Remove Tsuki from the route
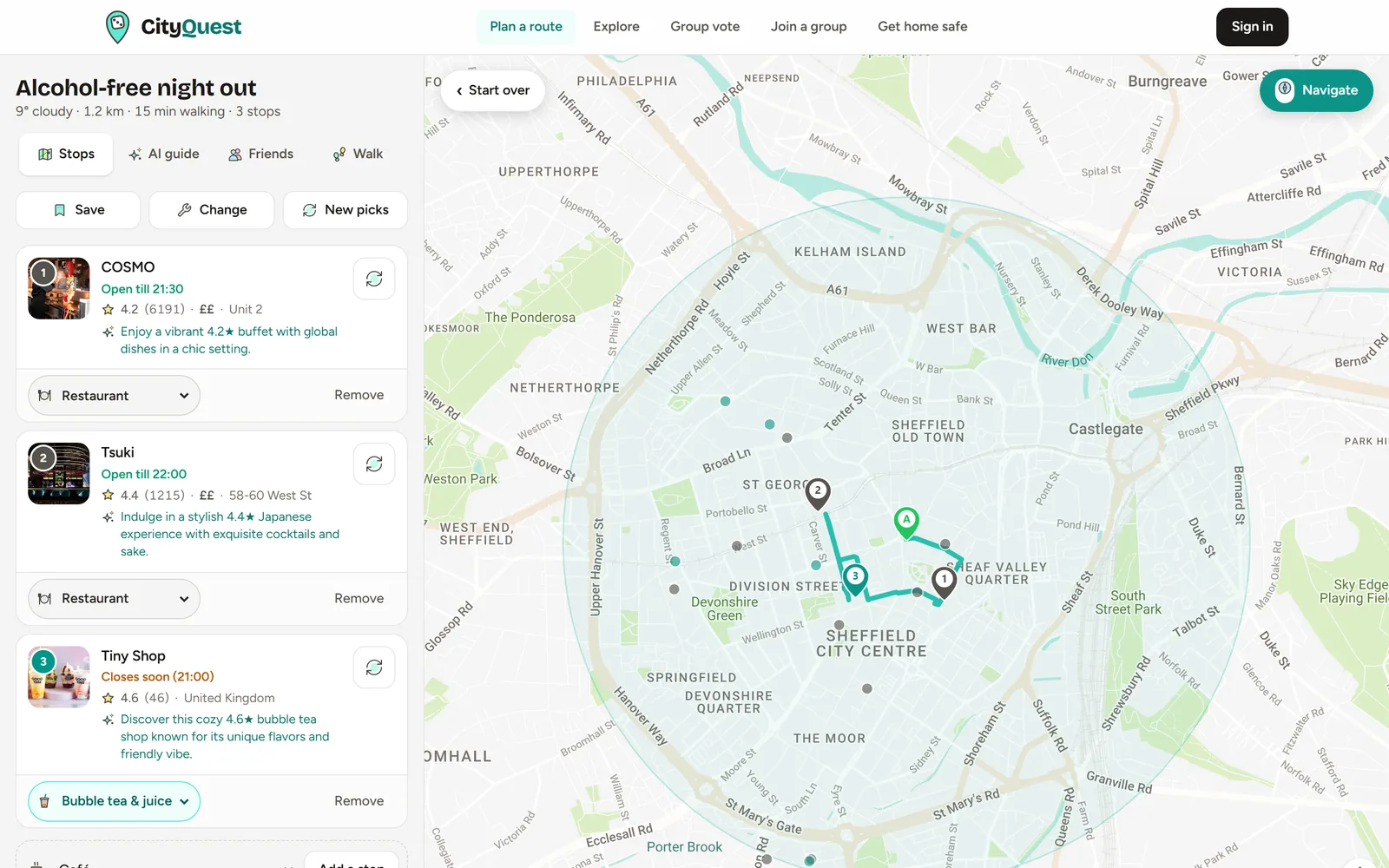Viewport: 1389px width, 868px height. click(359, 599)
